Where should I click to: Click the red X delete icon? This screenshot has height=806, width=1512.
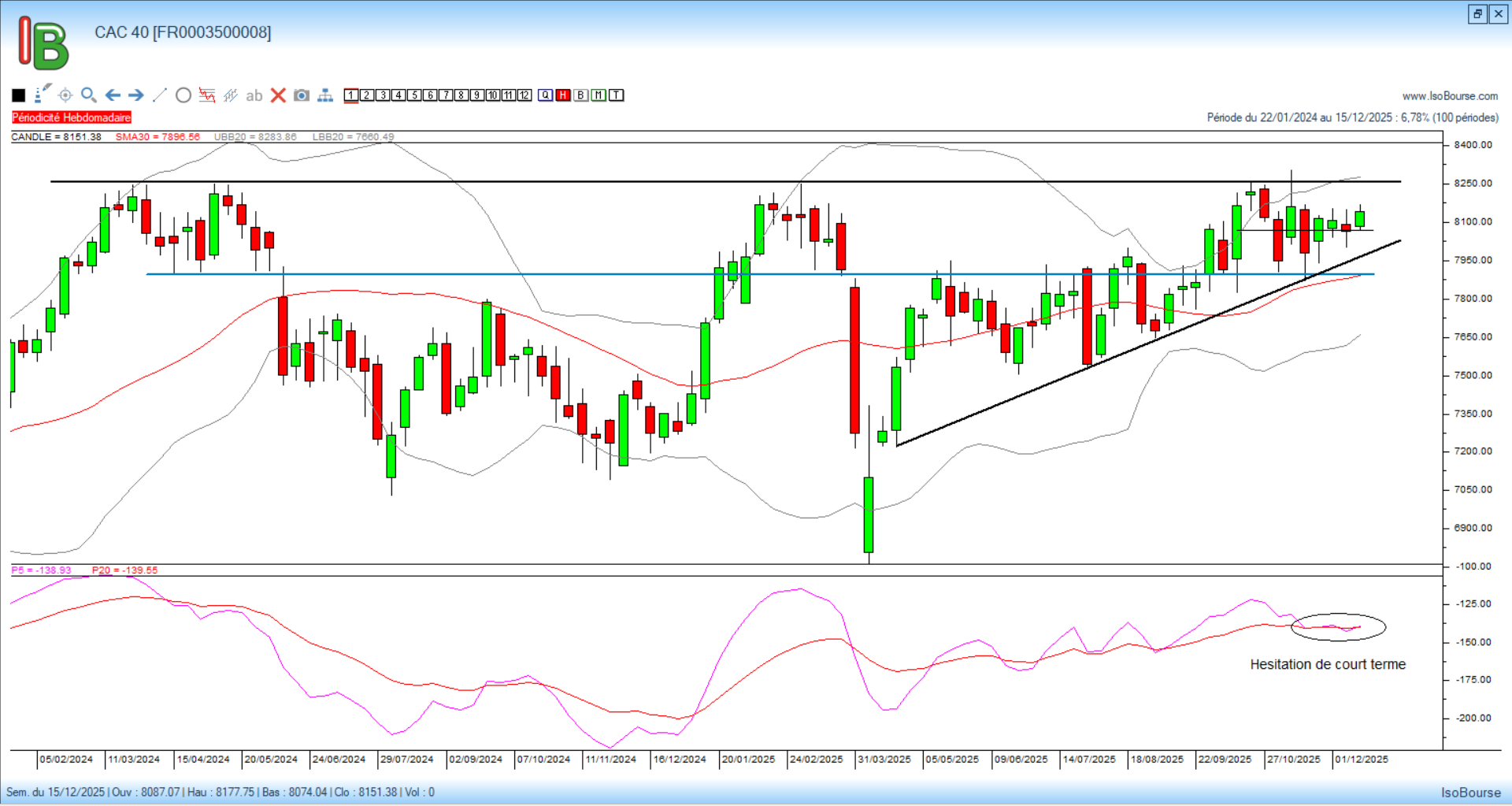[278, 95]
